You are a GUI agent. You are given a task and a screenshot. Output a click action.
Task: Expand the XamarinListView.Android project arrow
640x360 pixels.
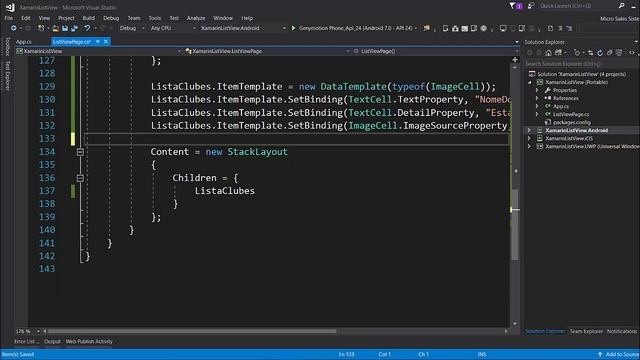[529, 130]
